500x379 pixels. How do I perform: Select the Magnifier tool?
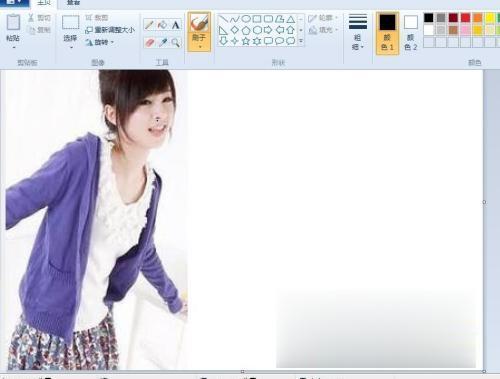tap(176, 43)
